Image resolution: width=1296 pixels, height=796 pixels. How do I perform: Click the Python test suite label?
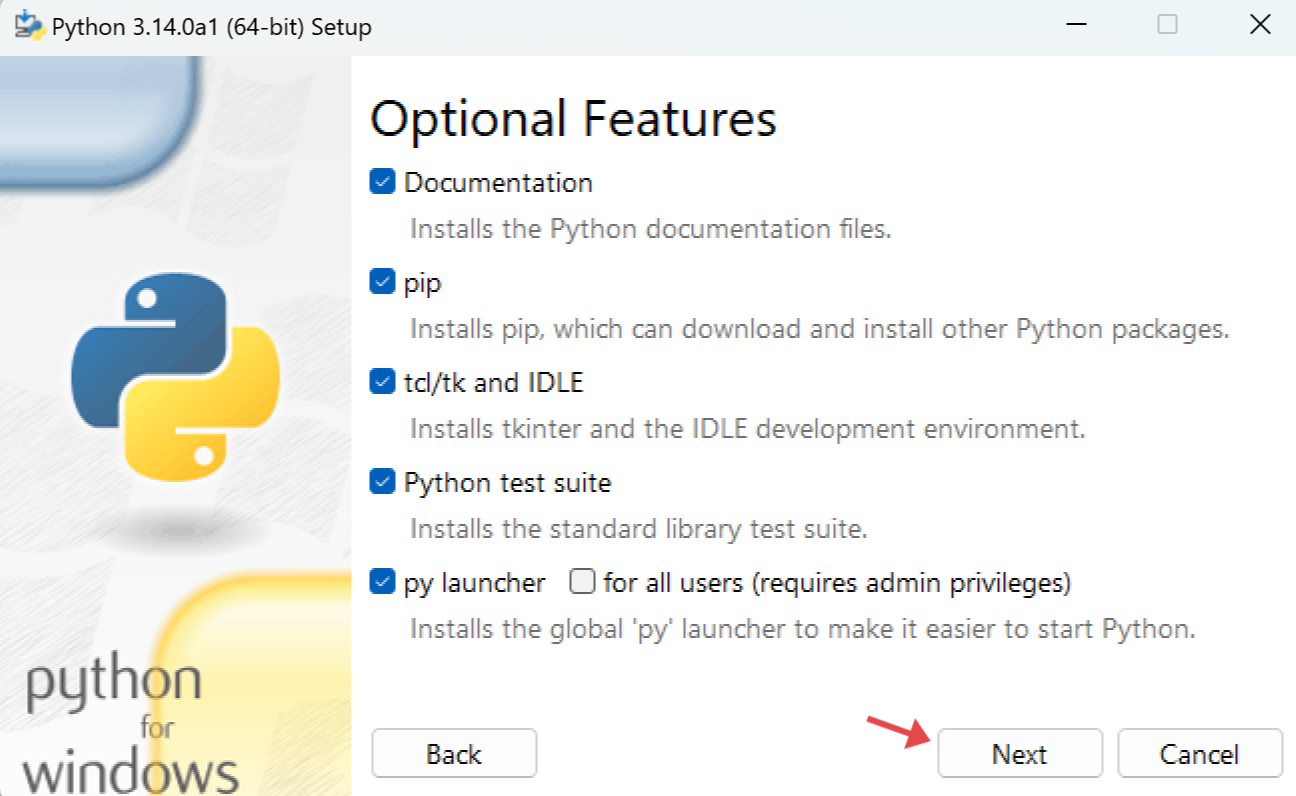(x=506, y=482)
